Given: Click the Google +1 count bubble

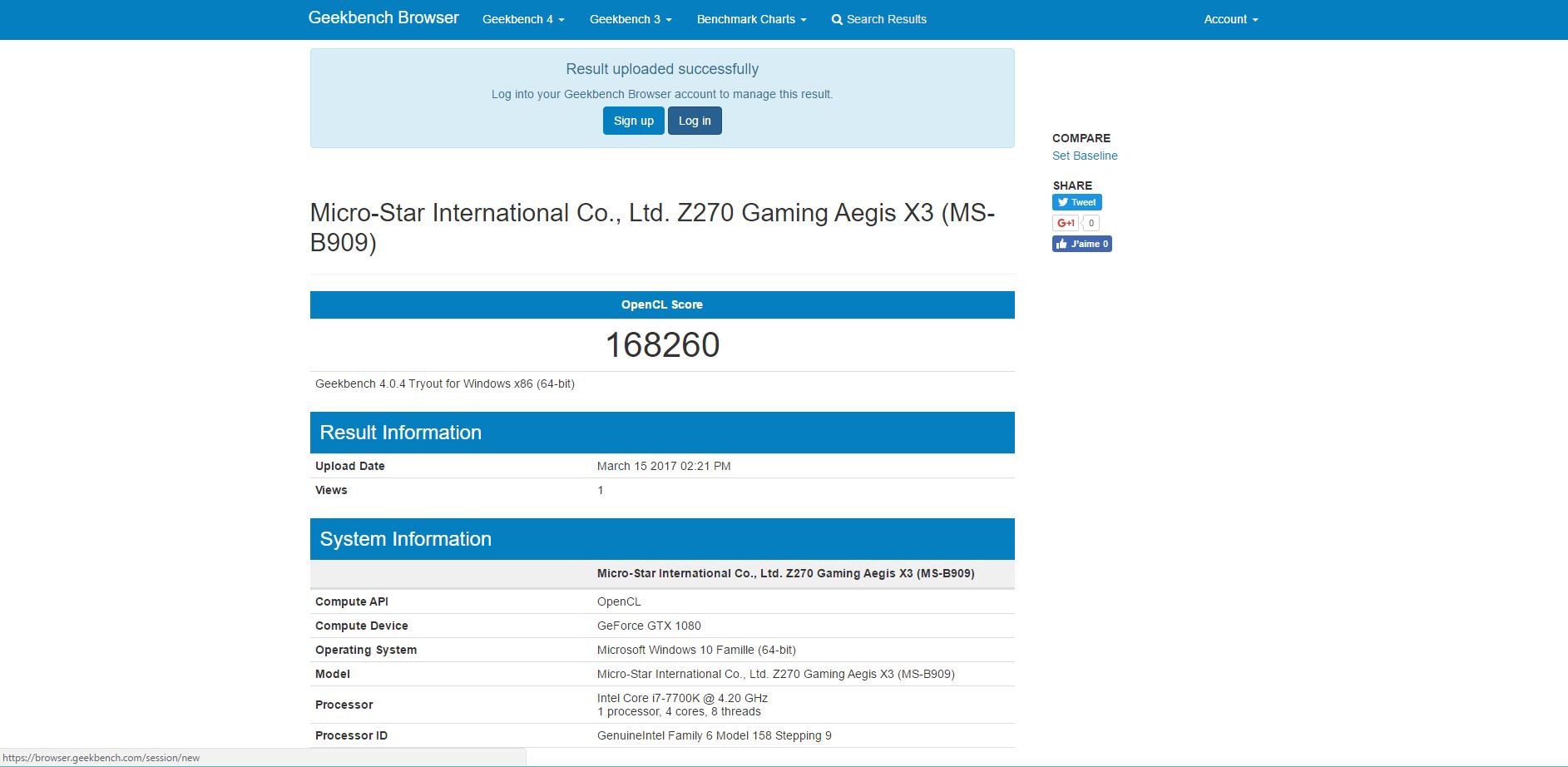Looking at the screenshot, I should coord(1091,223).
